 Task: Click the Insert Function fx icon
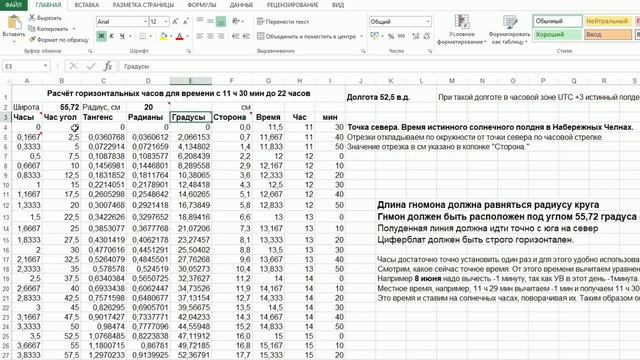(x=108, y=66)
